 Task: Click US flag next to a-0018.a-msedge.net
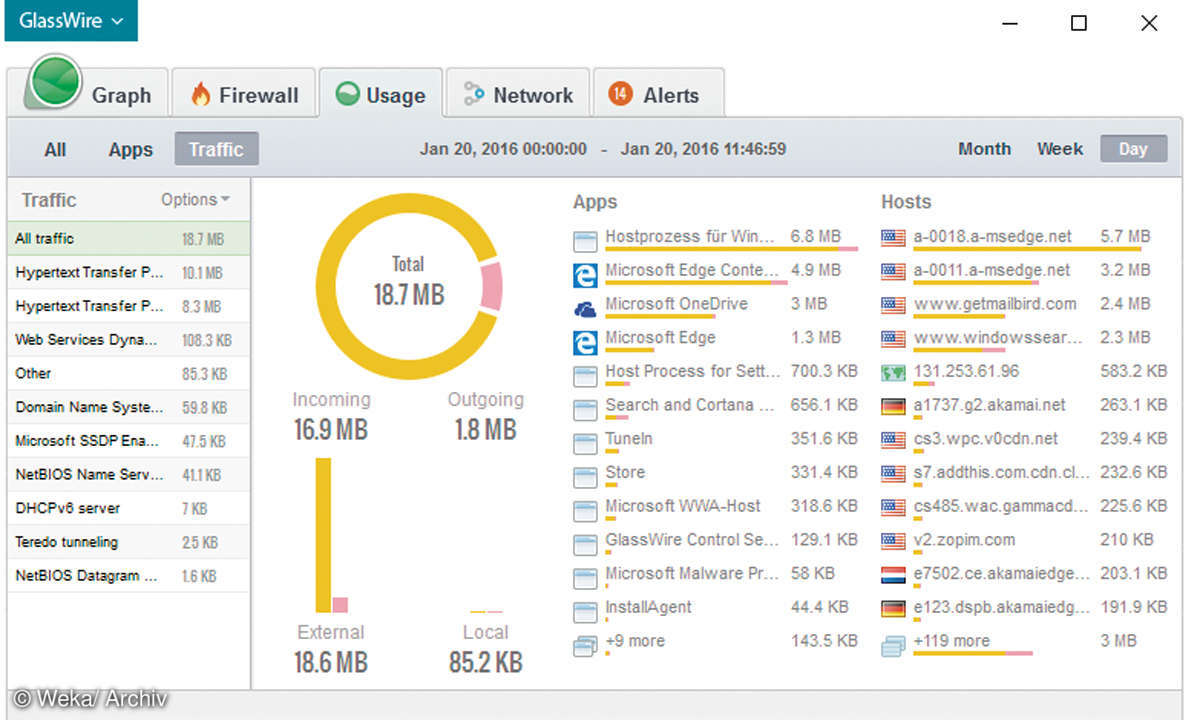(893, 238)
